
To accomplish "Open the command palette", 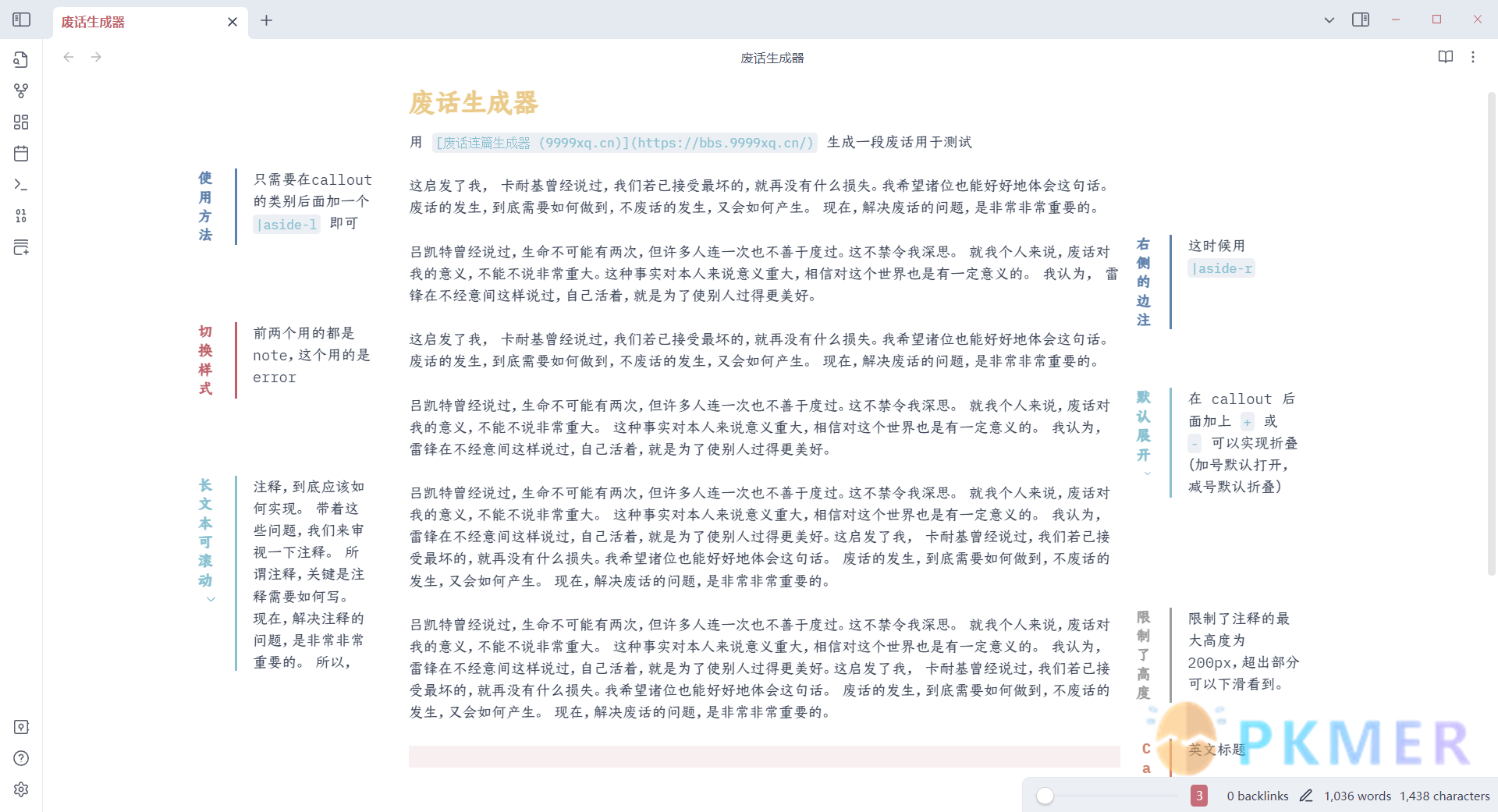I will [x=21, y=185].
